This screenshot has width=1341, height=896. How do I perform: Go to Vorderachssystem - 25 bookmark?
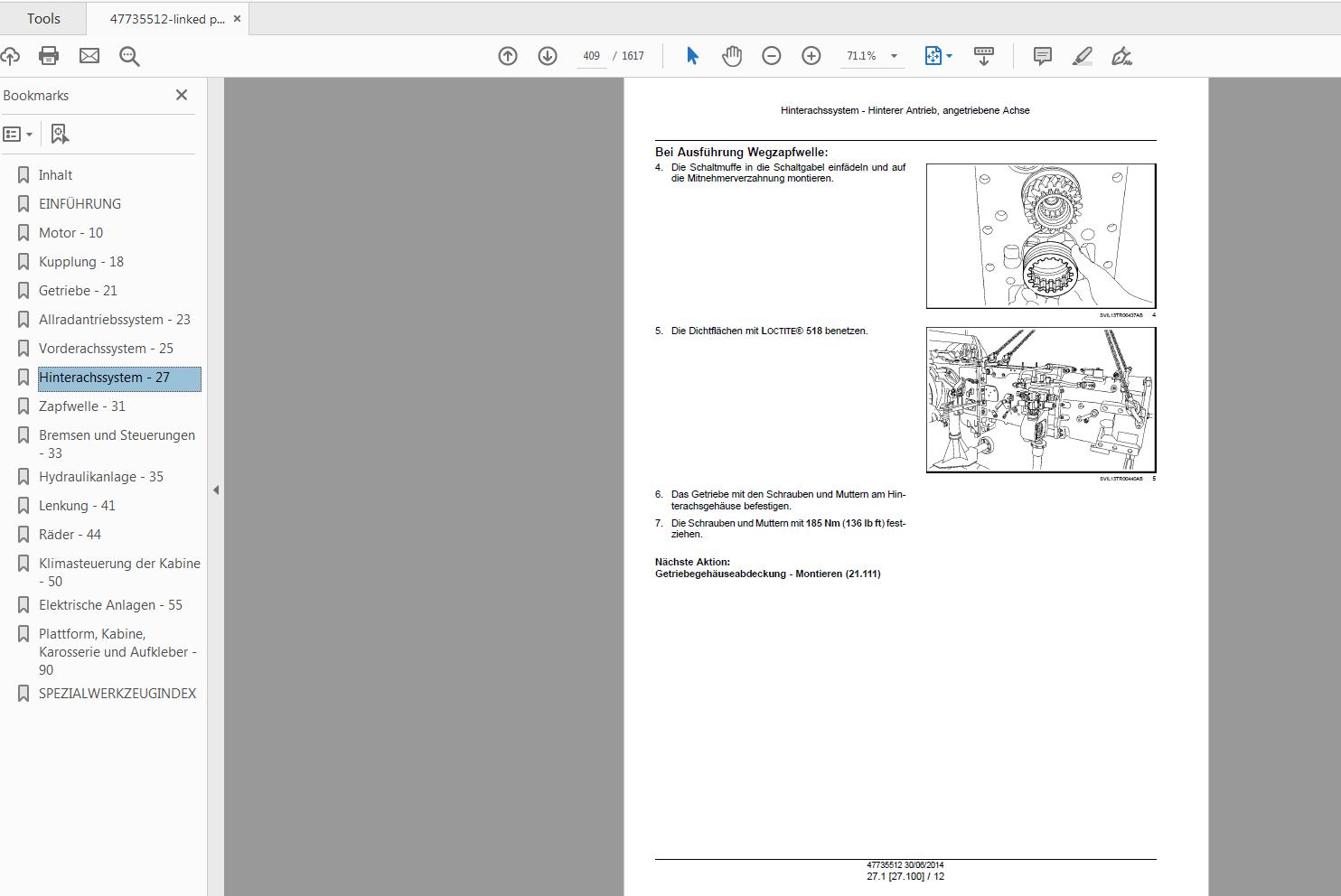[106, 349]
